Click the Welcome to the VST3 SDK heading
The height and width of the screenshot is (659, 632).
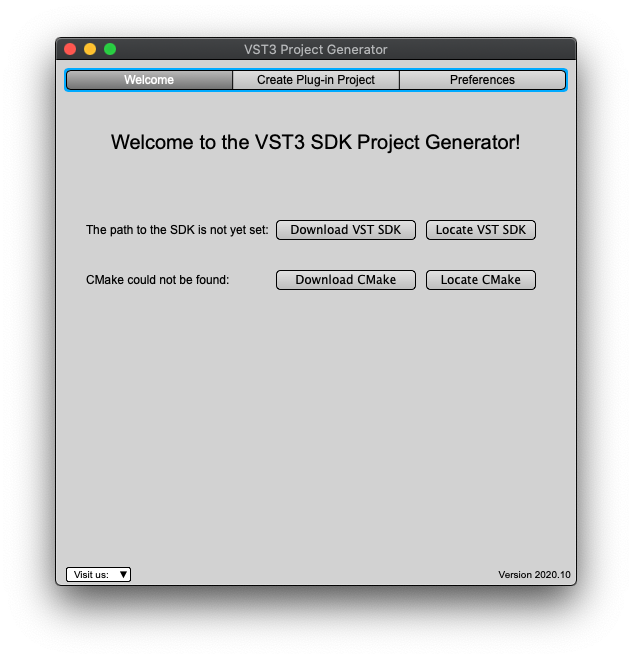tap(316, 142)
